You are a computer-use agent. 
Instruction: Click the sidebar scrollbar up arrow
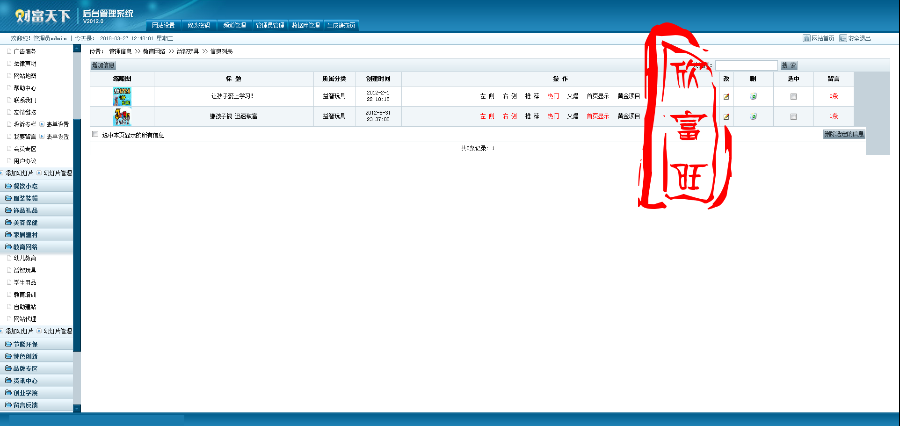(x=77, y=49)
